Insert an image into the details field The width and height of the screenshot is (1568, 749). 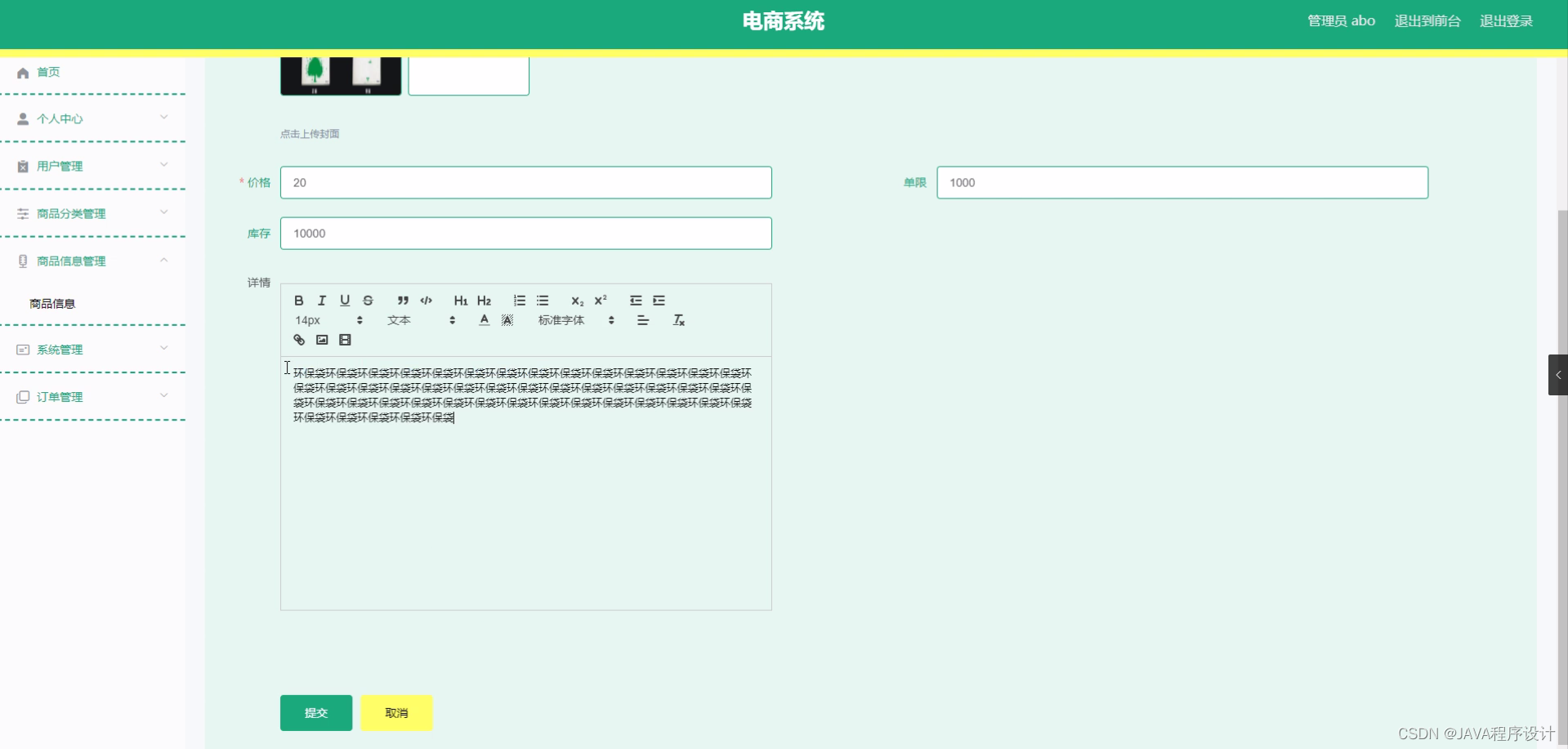click(x=322, y=339)
